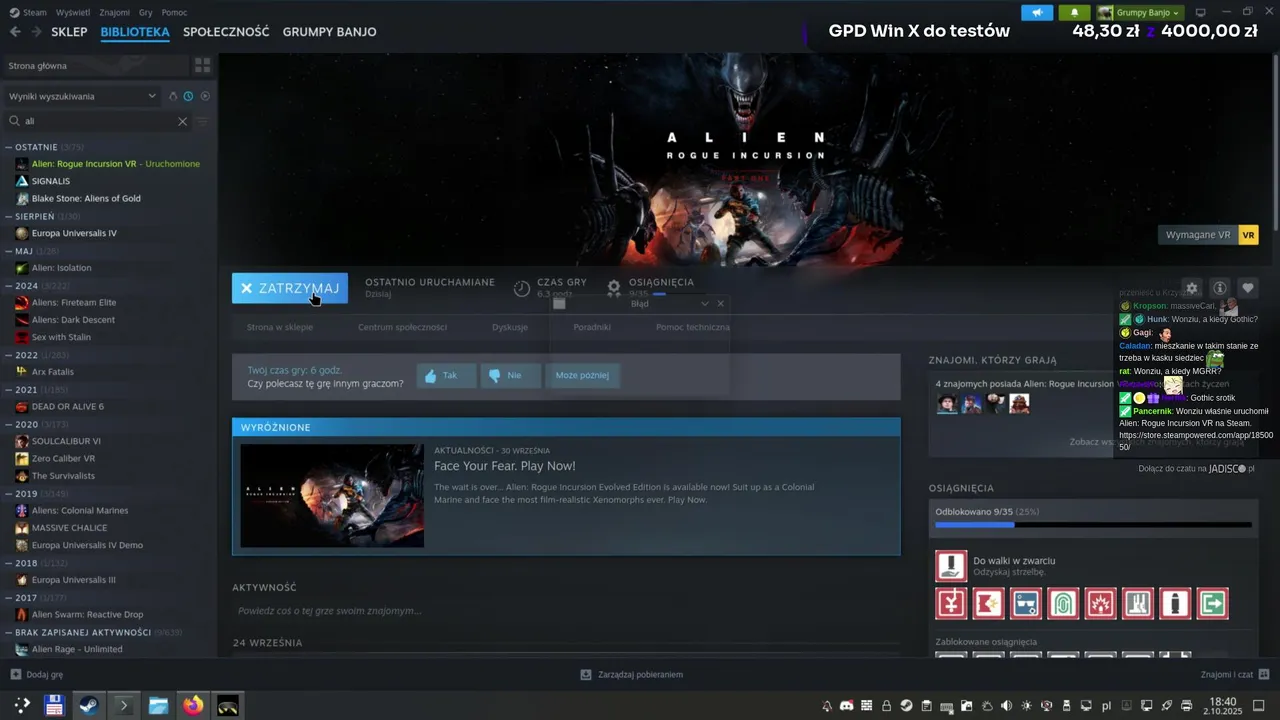Screen dimensions: 1280x720
Task: Open Strona w sklepie link
Action: [x=280, y=327]
